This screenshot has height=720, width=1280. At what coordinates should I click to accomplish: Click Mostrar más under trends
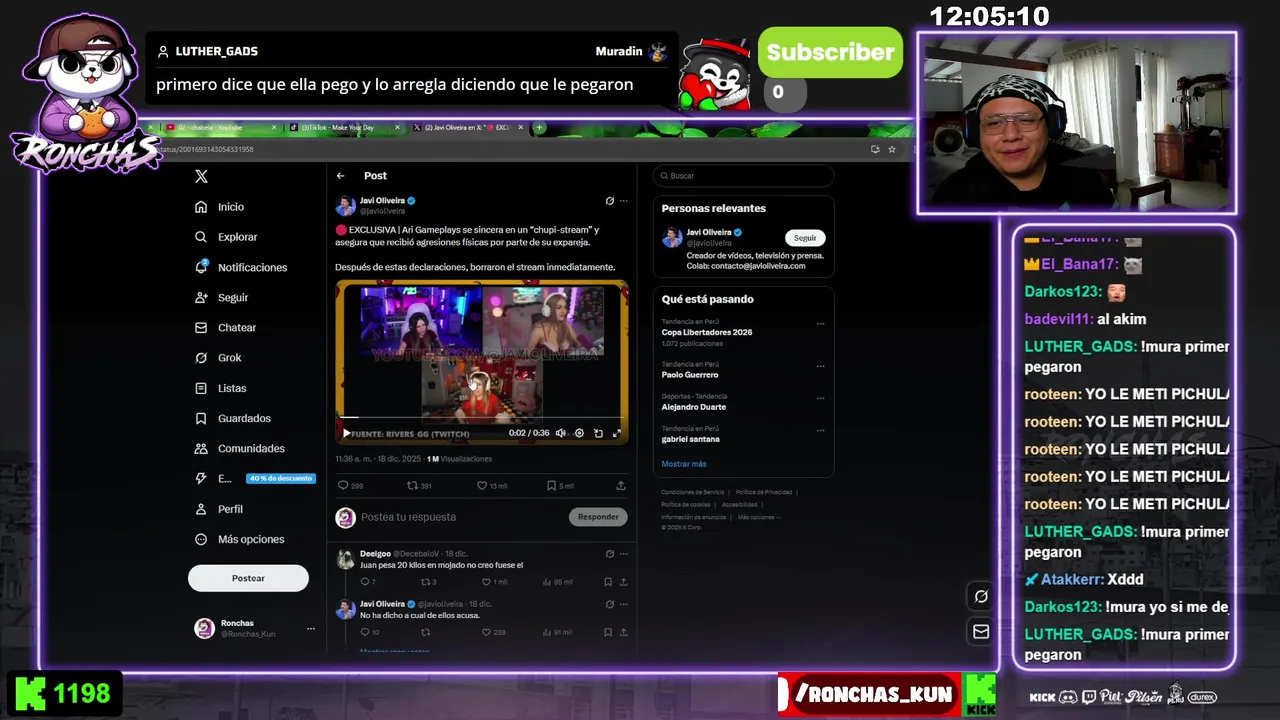click(684, 464)
